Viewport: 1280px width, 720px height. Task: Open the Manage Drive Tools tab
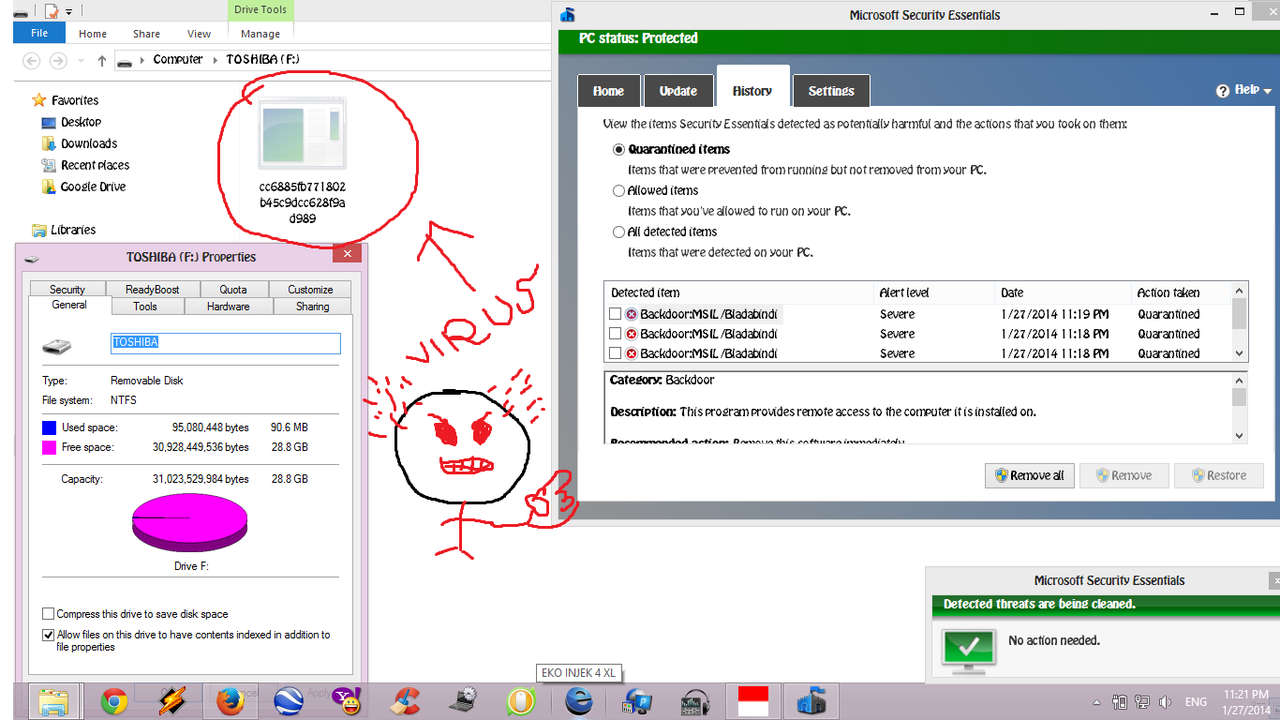pyautogui.click(x=260, y=34)
